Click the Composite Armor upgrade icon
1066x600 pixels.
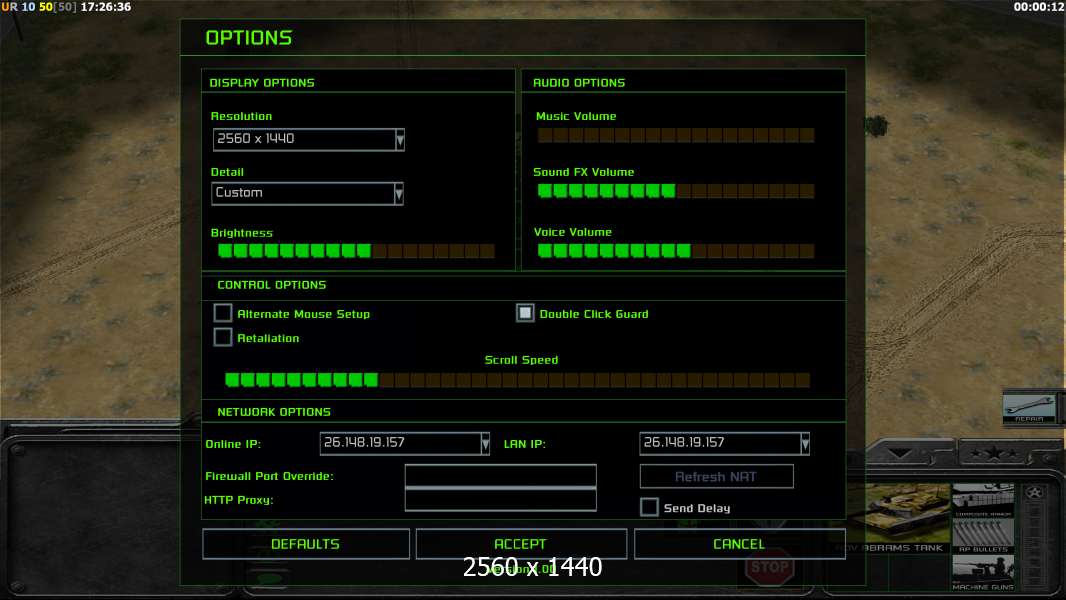click(x=983, y=499)
